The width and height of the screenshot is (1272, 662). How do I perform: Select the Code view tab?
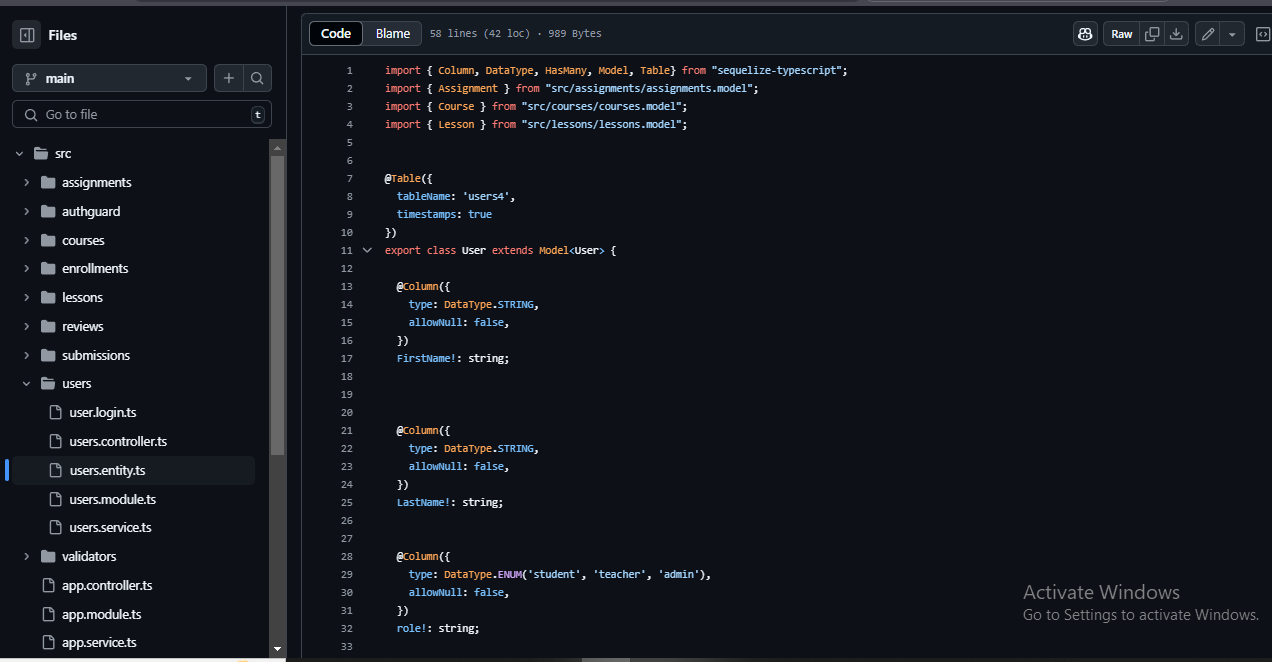pyautogui.click(x=336, y=33)
